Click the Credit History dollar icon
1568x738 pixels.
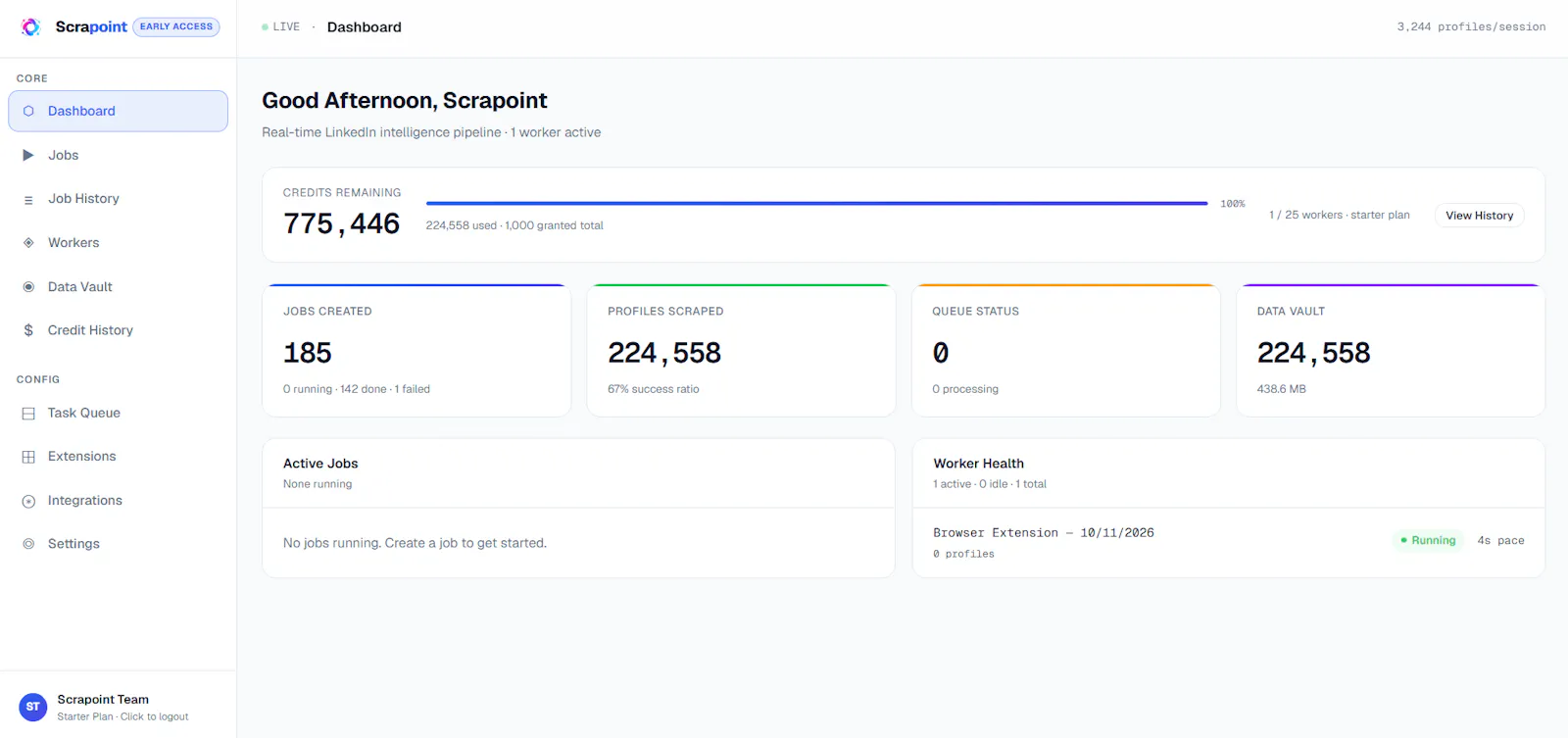[28, 330]
